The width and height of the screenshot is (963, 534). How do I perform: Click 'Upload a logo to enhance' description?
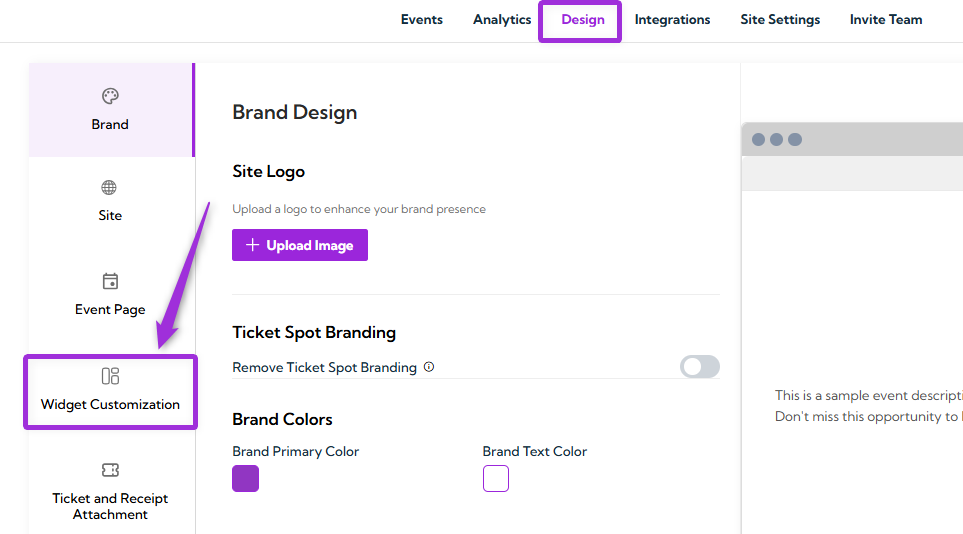tap(359, 209)
